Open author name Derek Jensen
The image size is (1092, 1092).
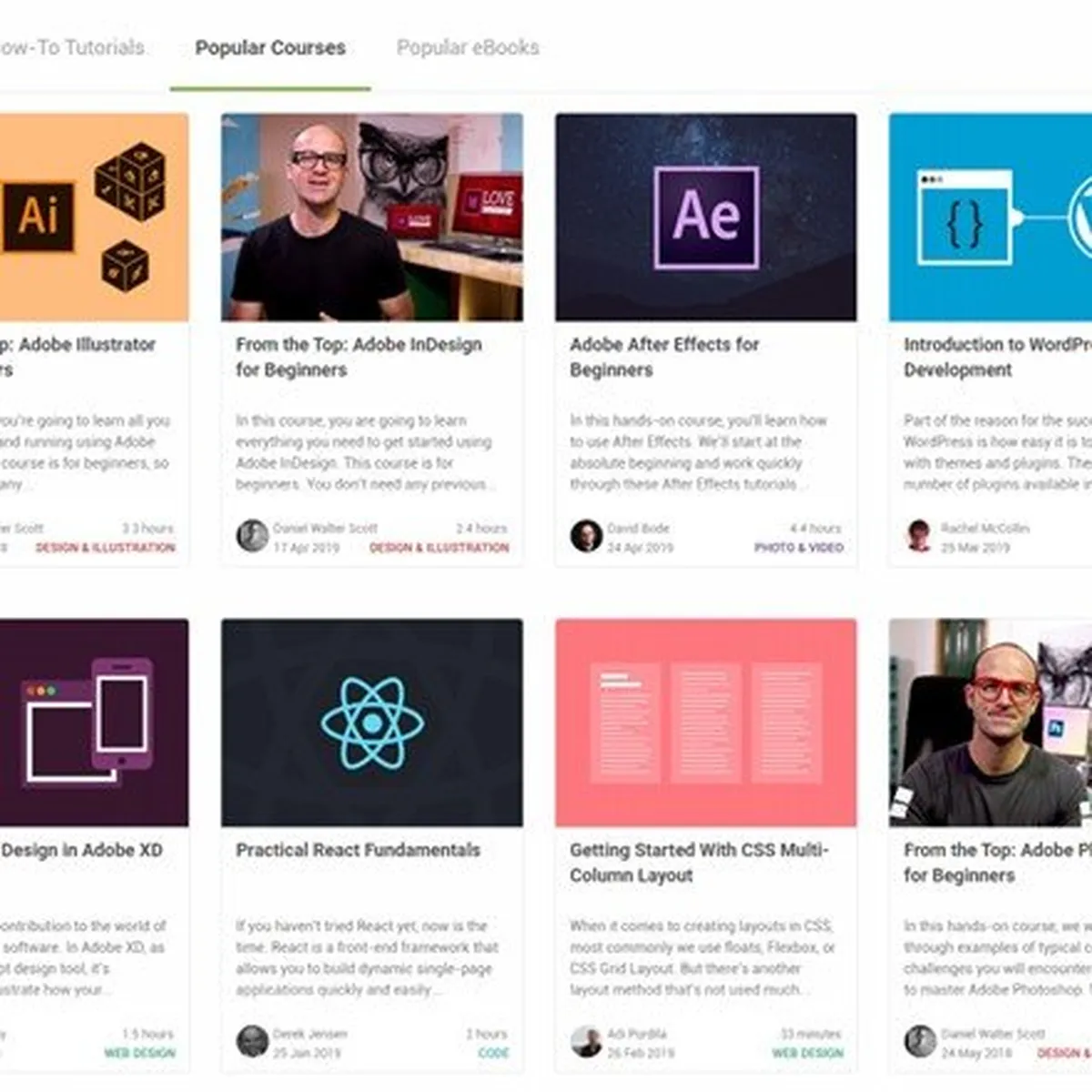click(x=309, y=1034)
